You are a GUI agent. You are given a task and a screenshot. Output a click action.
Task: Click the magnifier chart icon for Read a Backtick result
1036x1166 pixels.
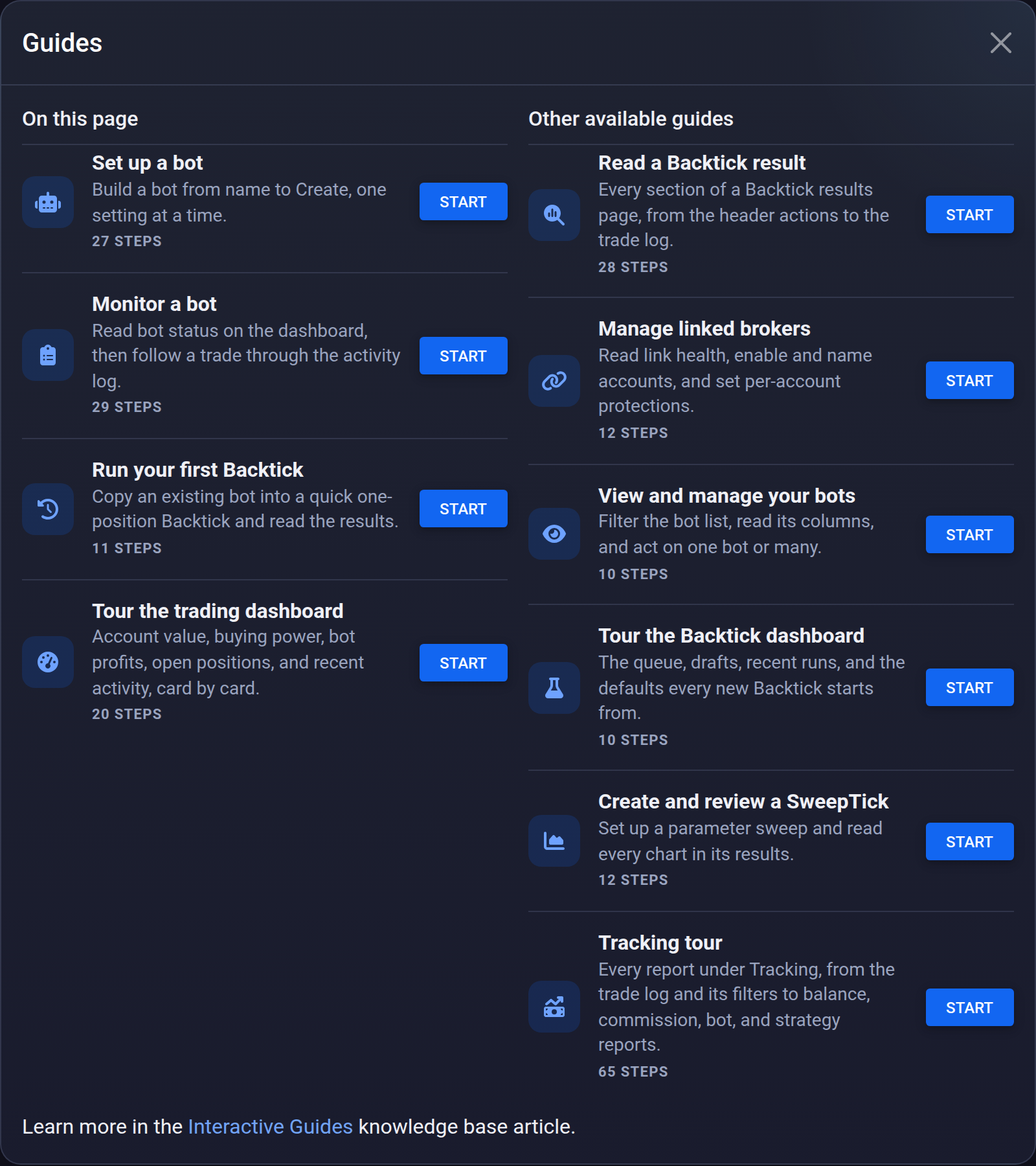click(554, 215)
